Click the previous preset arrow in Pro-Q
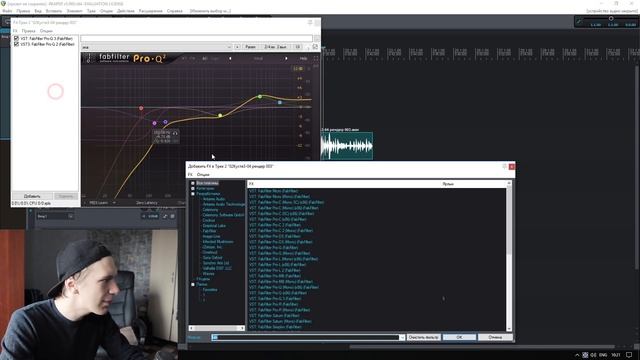This screenshot has height=360, width=640. click(x=230, y=59)
